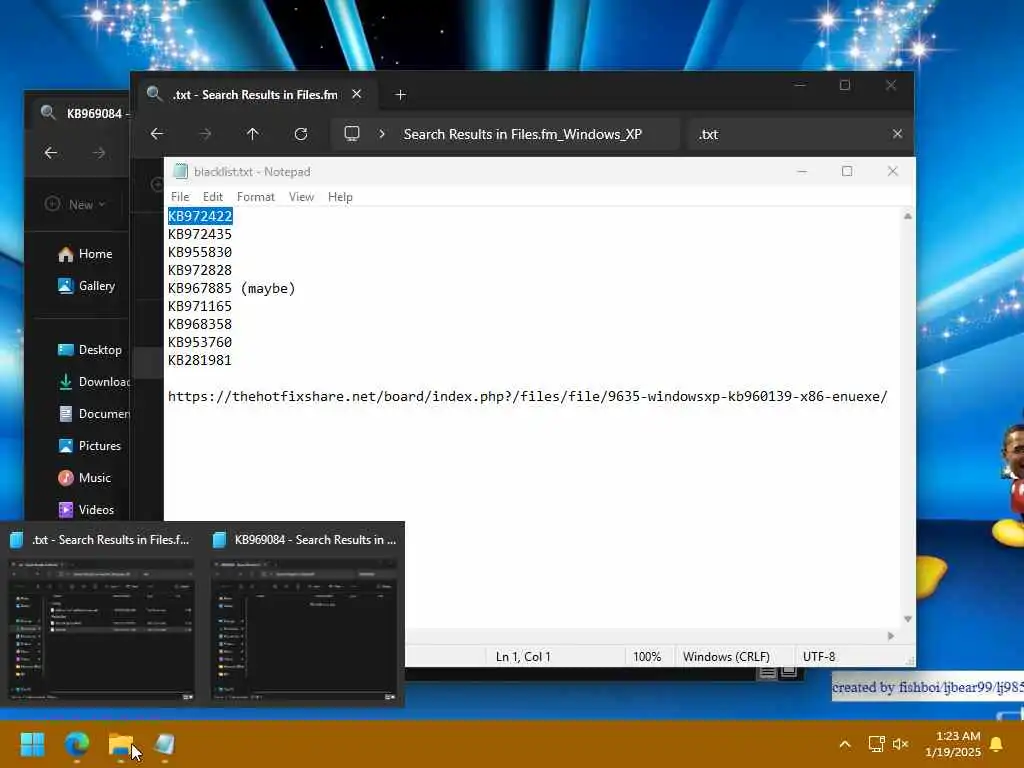Image resolution: width=1024 pixels, height=768 pixels.
Task: Click the This PC monitor icon in address bar
Action: pyautogui.click(x=352, y=134)
